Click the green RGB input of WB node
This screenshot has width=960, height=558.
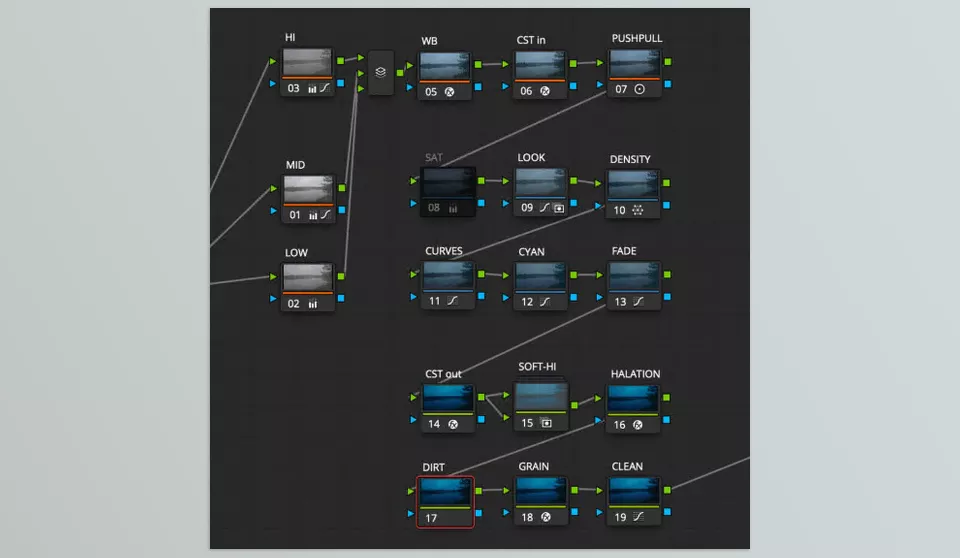coord(410,66)
